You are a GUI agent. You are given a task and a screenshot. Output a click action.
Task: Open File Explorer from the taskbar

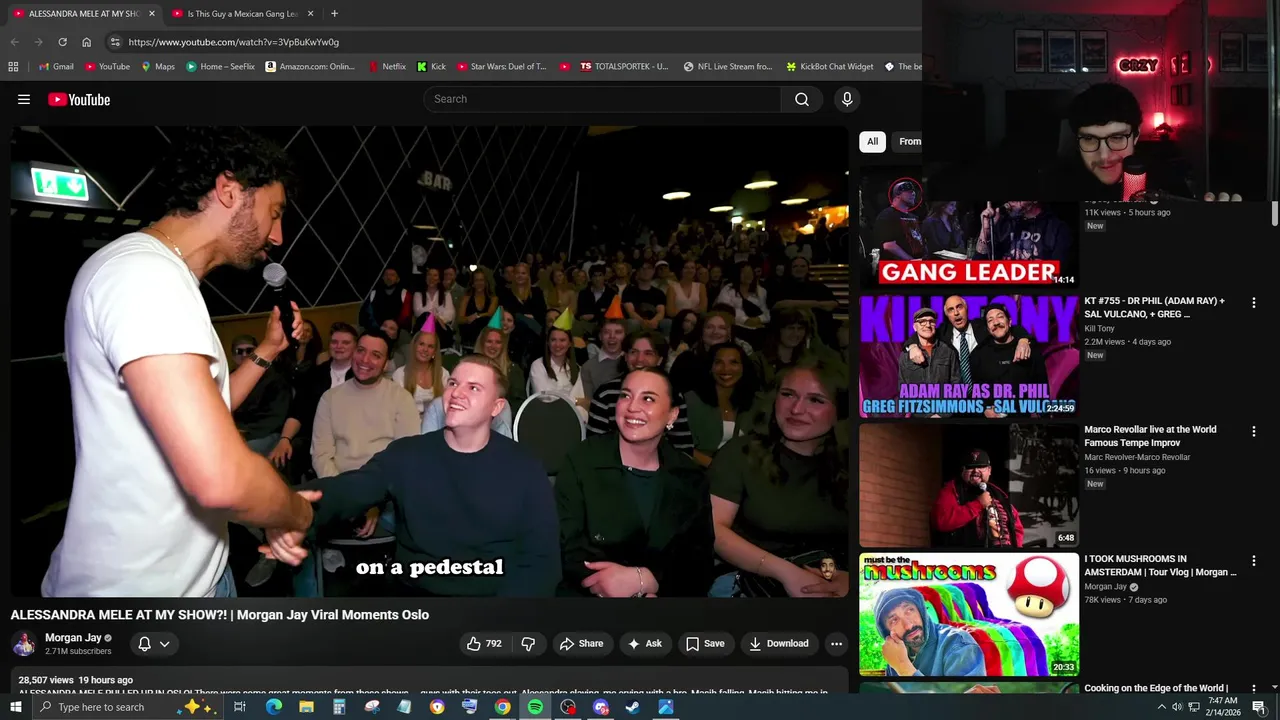click(306, 707)
